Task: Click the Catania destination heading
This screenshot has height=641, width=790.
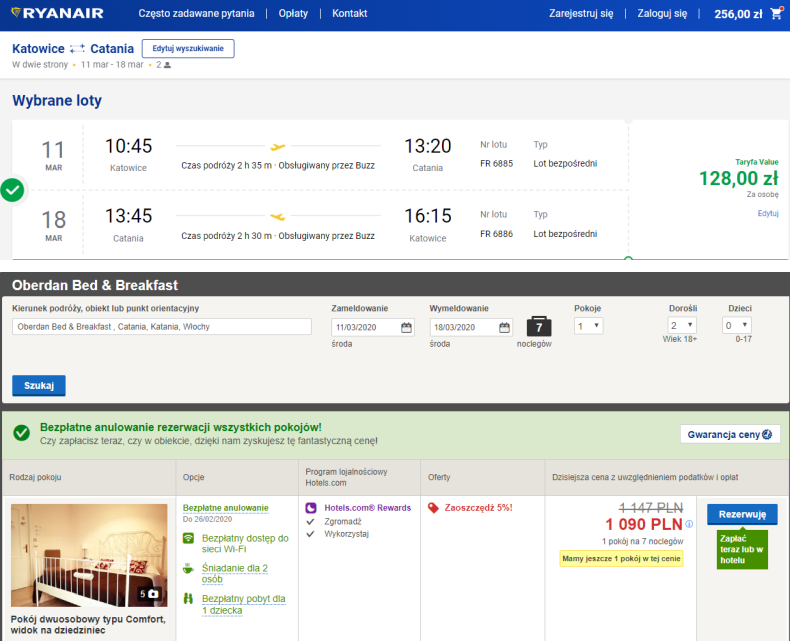Action: 112,49
